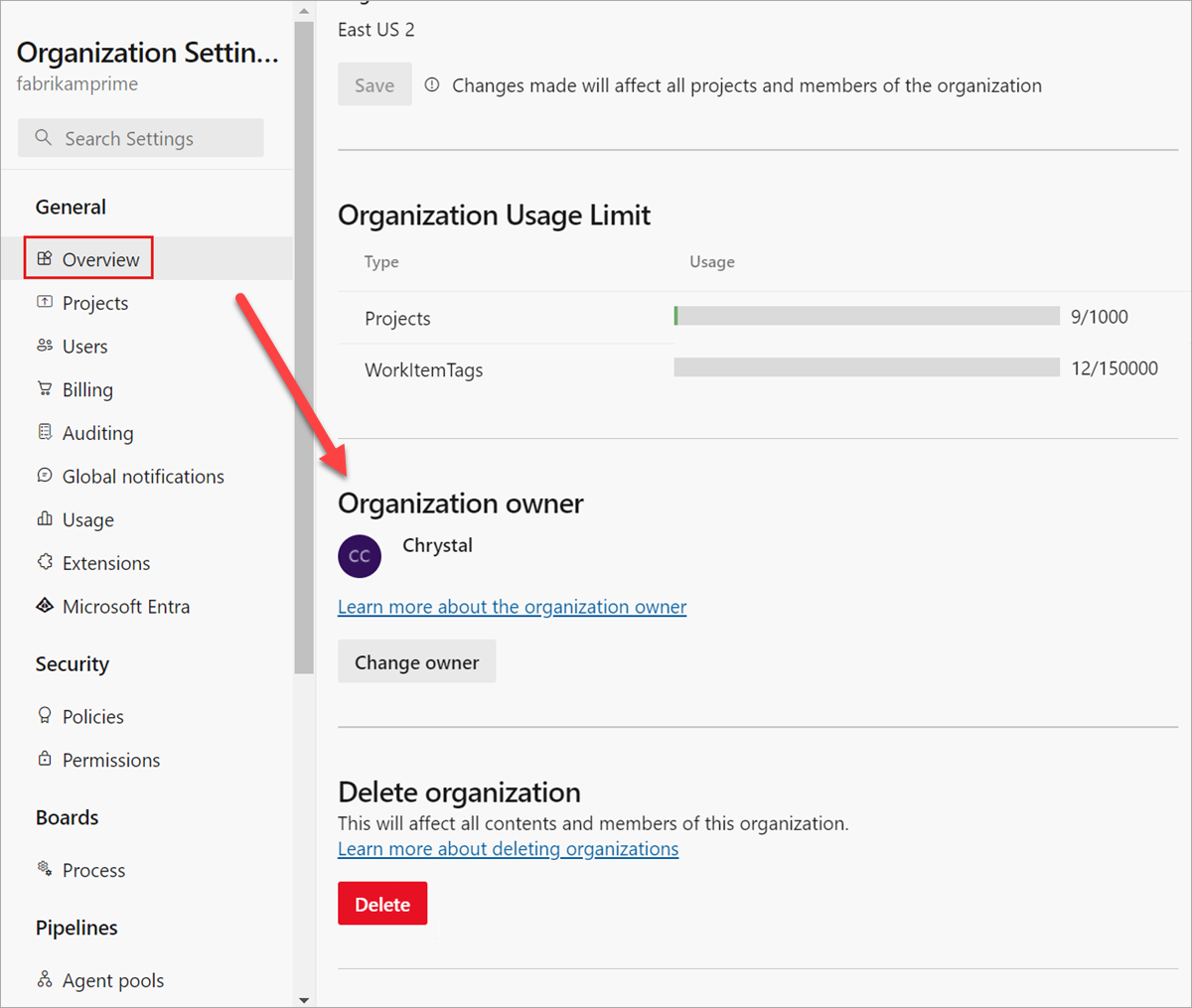This screenshot has width=1192, height=1008.
Task: Click the Permissions lock icon
Action: (45, 759)
